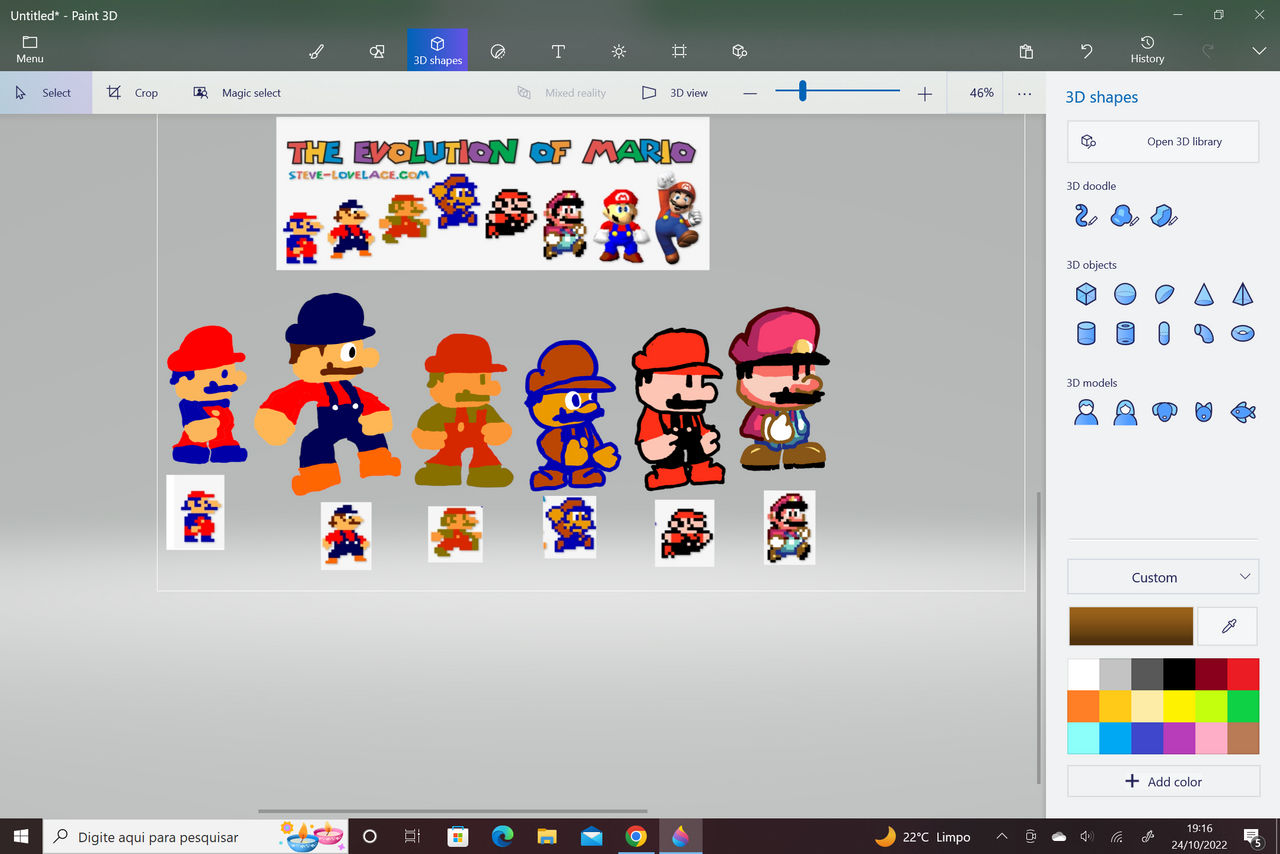Viewport: 1280px width, 854px height.
Task: Activate the Crop tool
Action: [133, 93]
